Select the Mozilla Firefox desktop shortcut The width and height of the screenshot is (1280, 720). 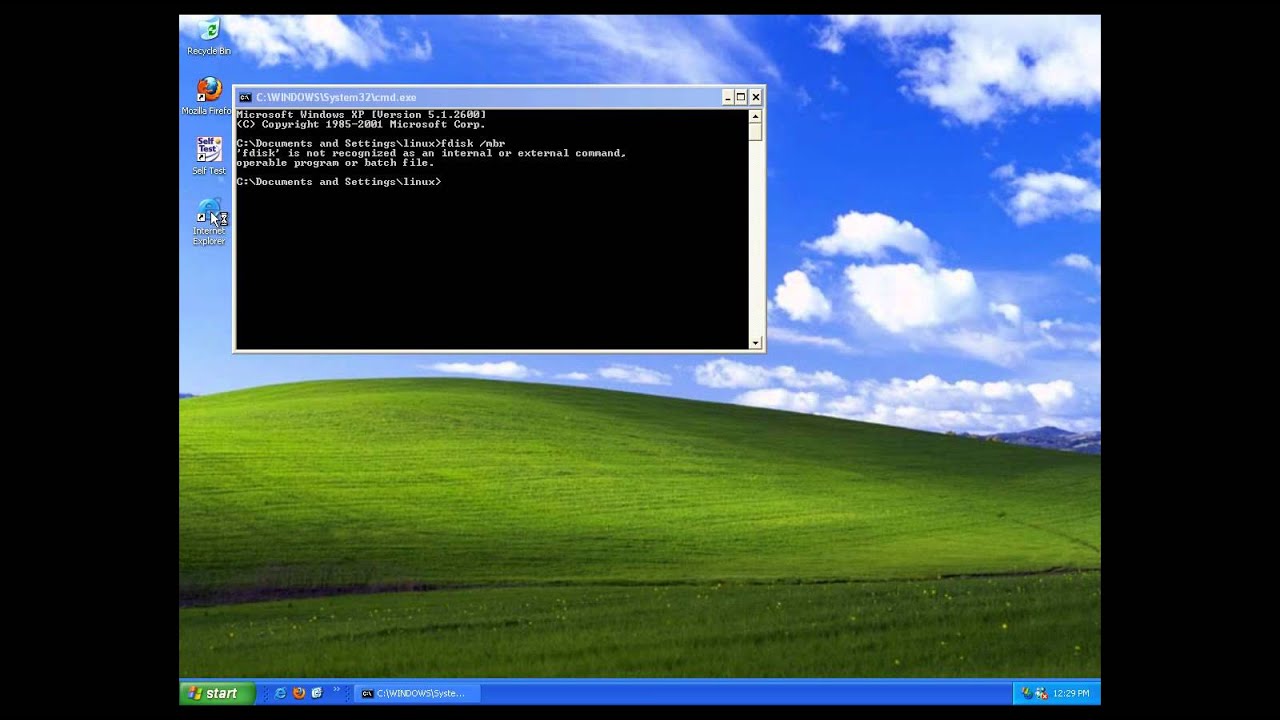tap(208, 96)
